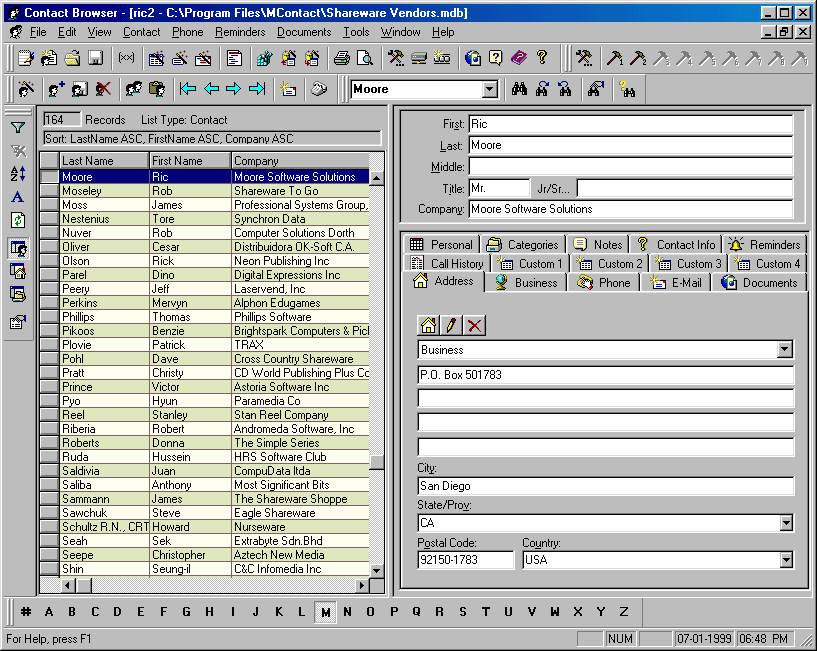
Task: Click the house icon above address type
Action: [x=428, y=325]
